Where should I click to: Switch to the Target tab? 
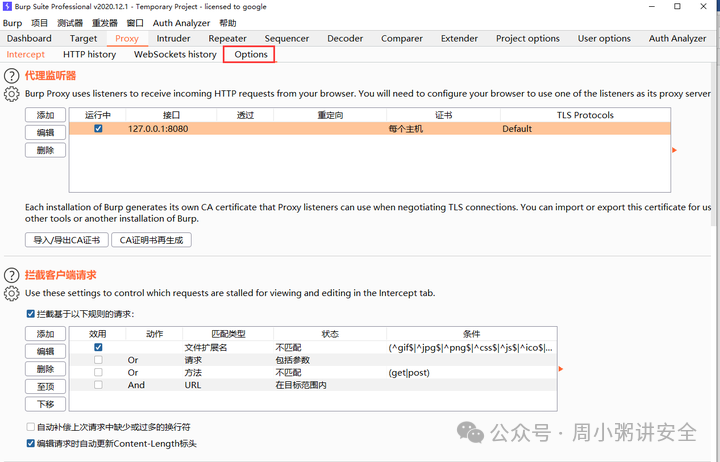83,39
